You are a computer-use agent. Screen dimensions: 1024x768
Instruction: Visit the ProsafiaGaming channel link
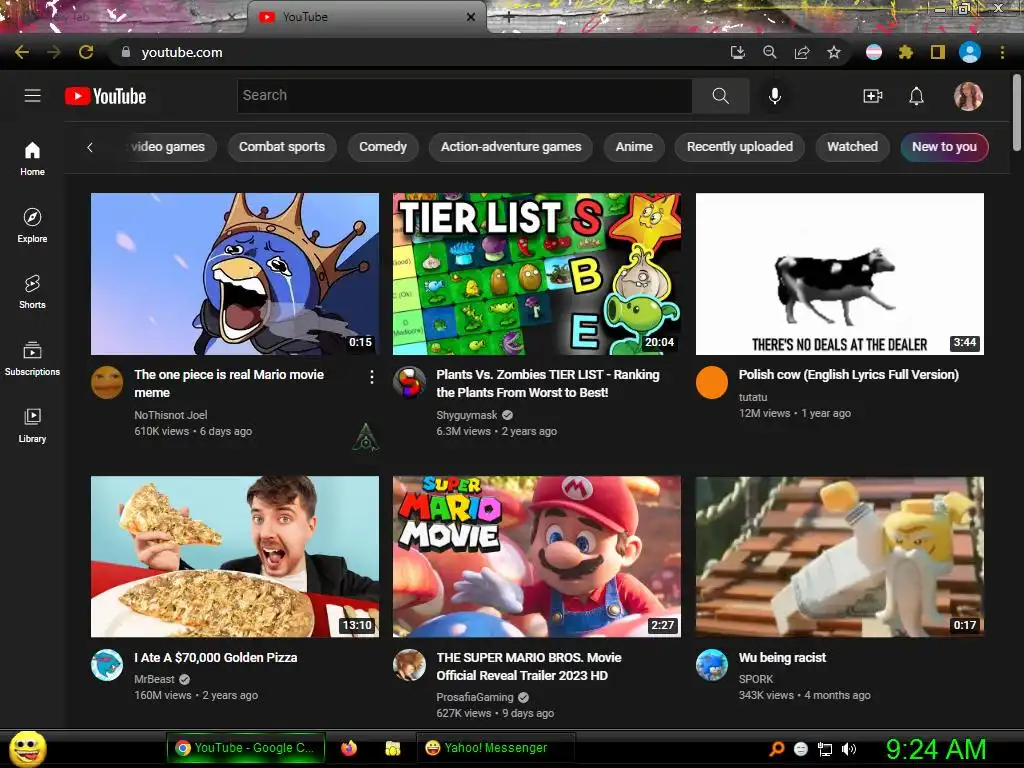click(x=475, y=697)
